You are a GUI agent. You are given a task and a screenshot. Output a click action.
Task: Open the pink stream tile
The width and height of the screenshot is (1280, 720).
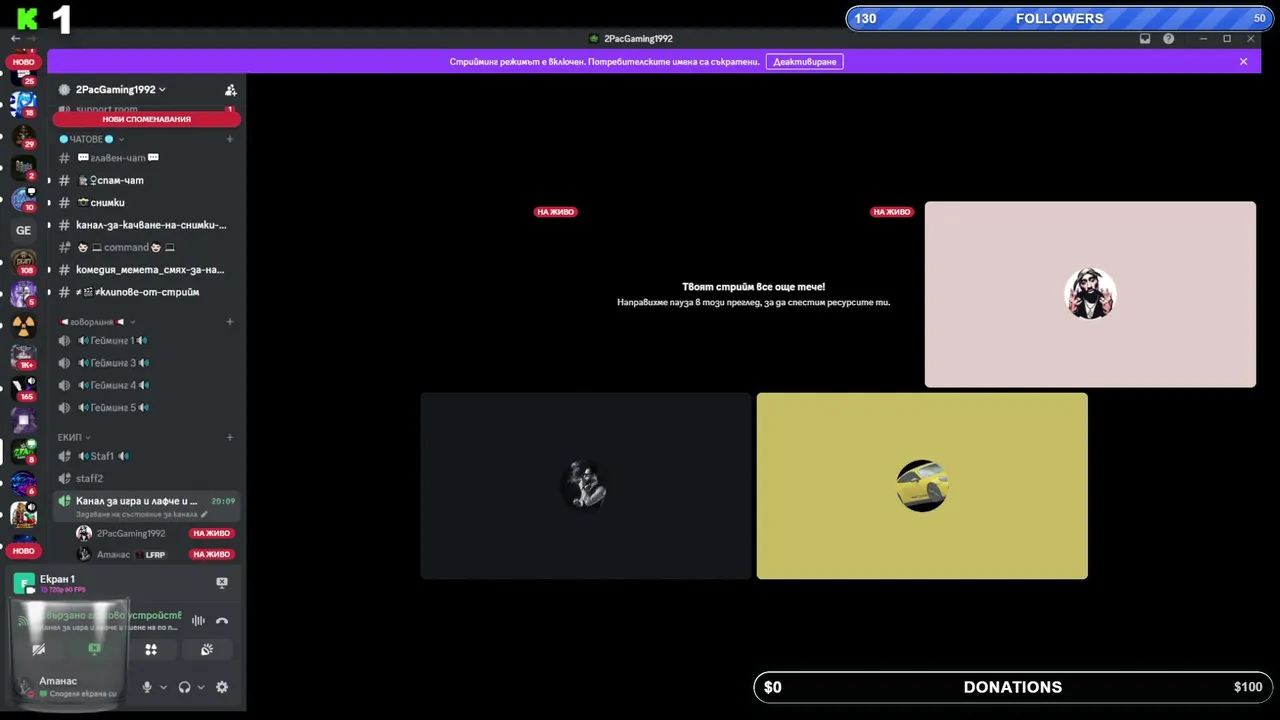tap(1090, 294)
